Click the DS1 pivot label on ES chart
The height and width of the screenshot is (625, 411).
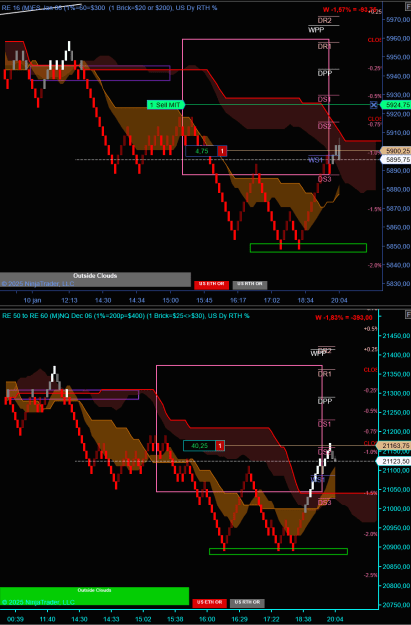(324, 99)
